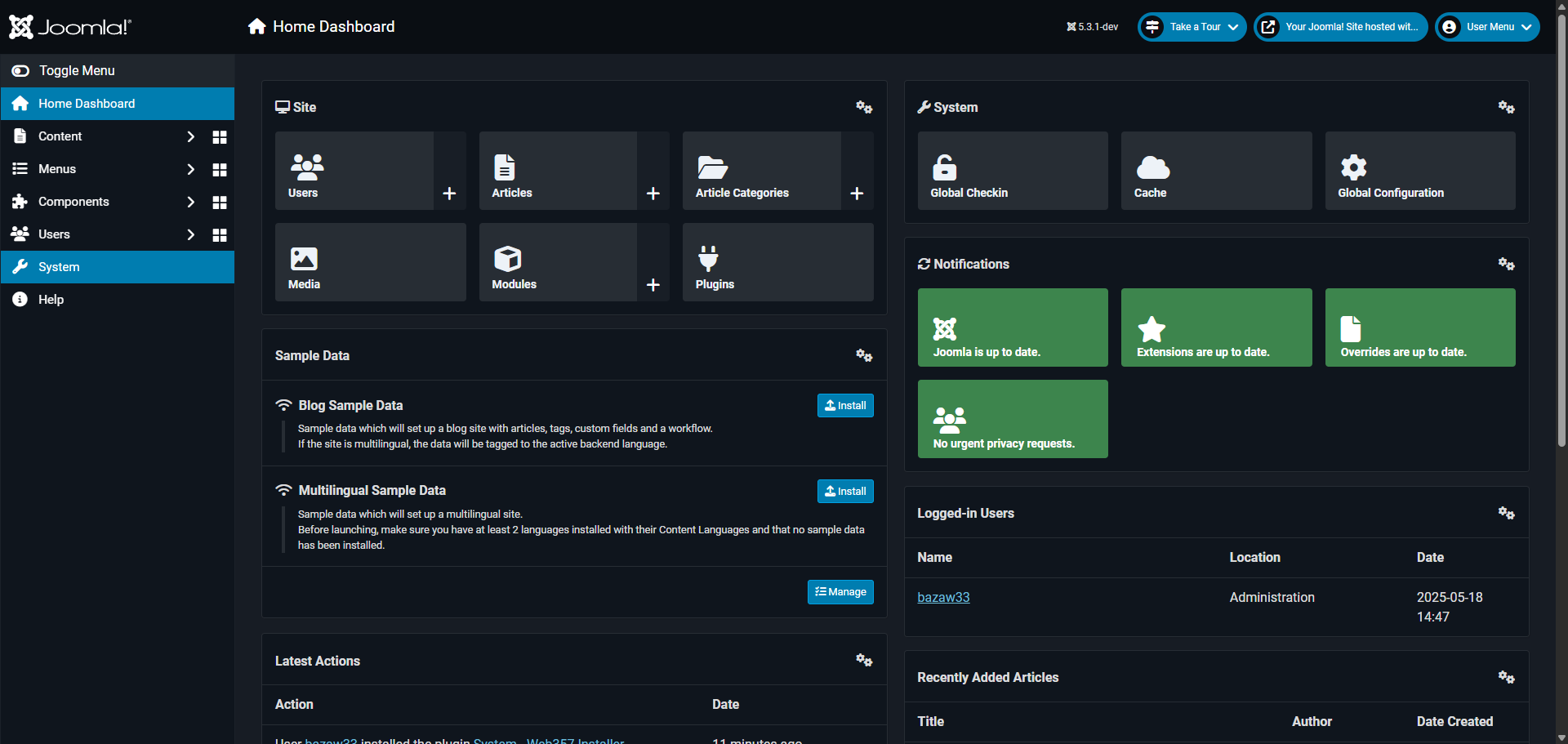Viewport: 1568px width, 744px height.
Task: Open the Take a Tour dropdown
Action: click(1192, 27)
